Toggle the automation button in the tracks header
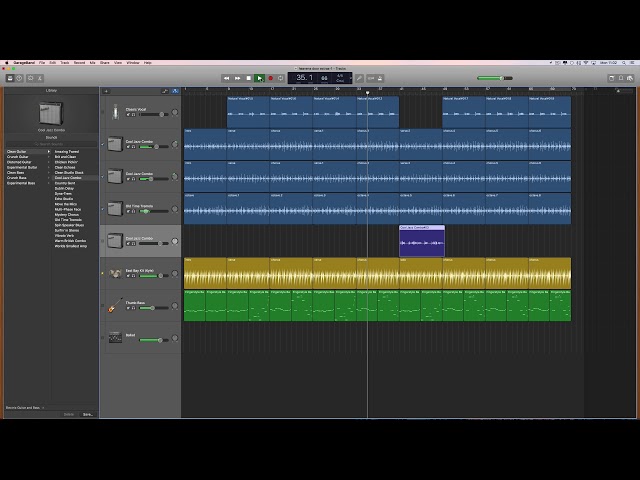 165,91
